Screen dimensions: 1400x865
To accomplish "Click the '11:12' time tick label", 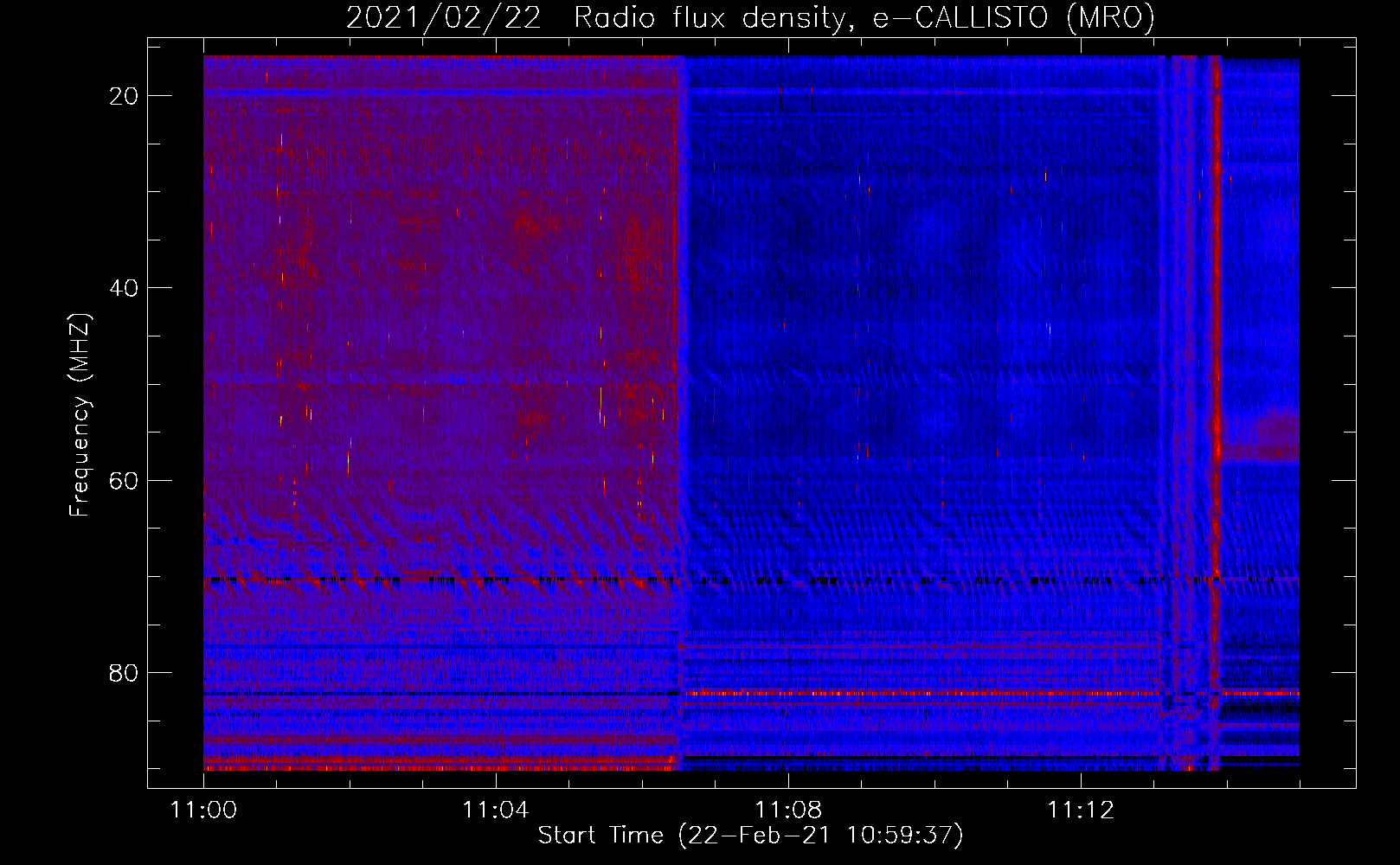I will [x=1080, y=811].
